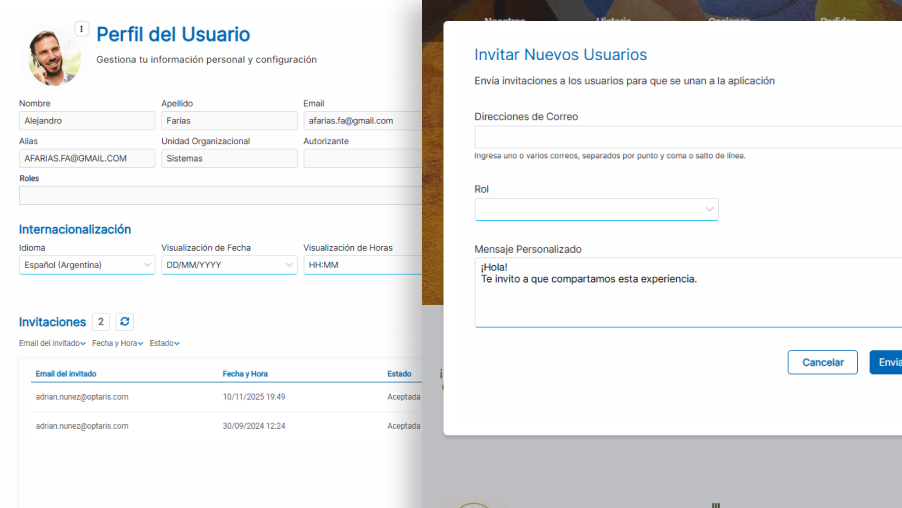Open the Rol dropdown in invite dialog
The height and width of the screenshot is (508, 902).
pyautogui.click(x=596, y=209)
